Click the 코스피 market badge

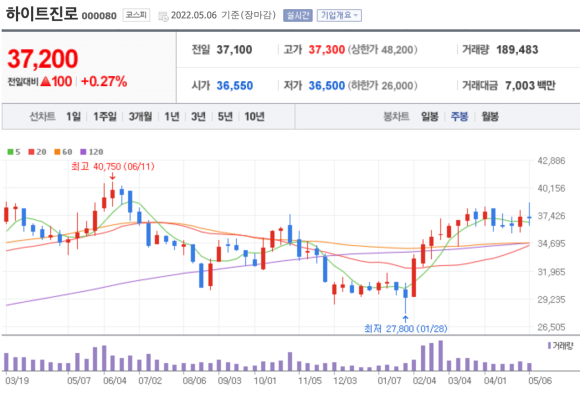tap(136, 15)
